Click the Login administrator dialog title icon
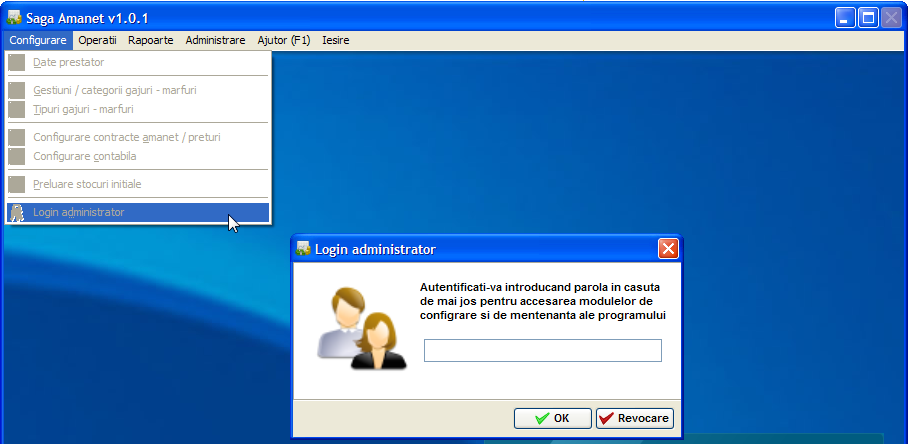 (303, 249)
